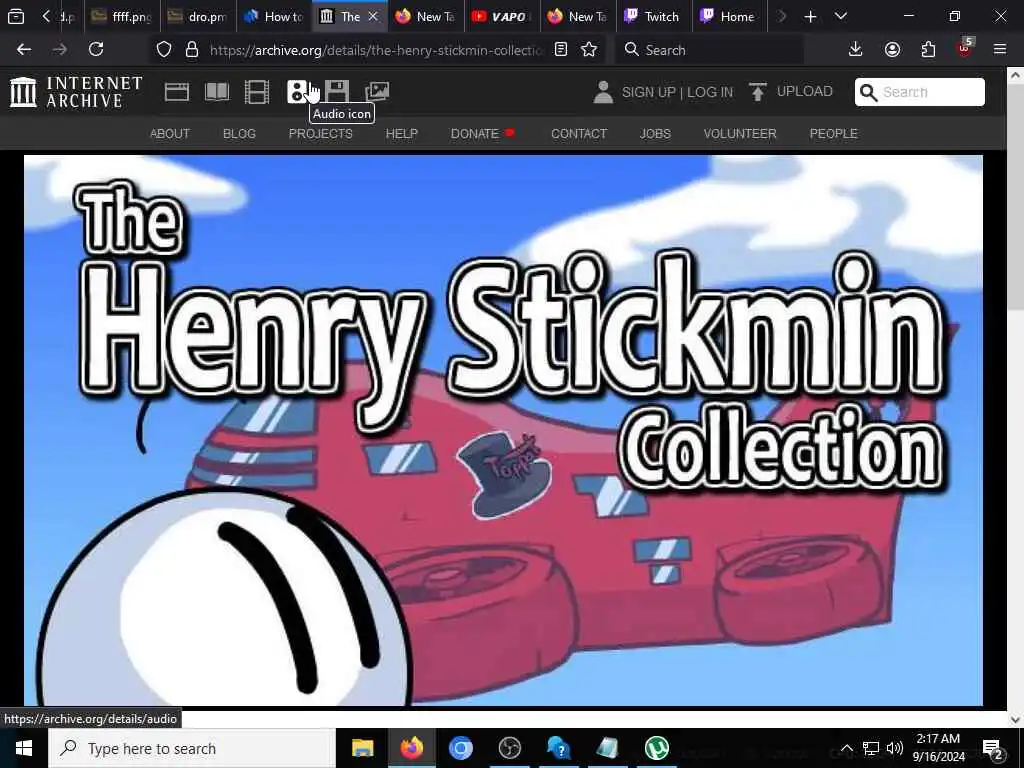Click the Chromium taskbar icon
Screen dimensions: 1024x768
[460, 748]
